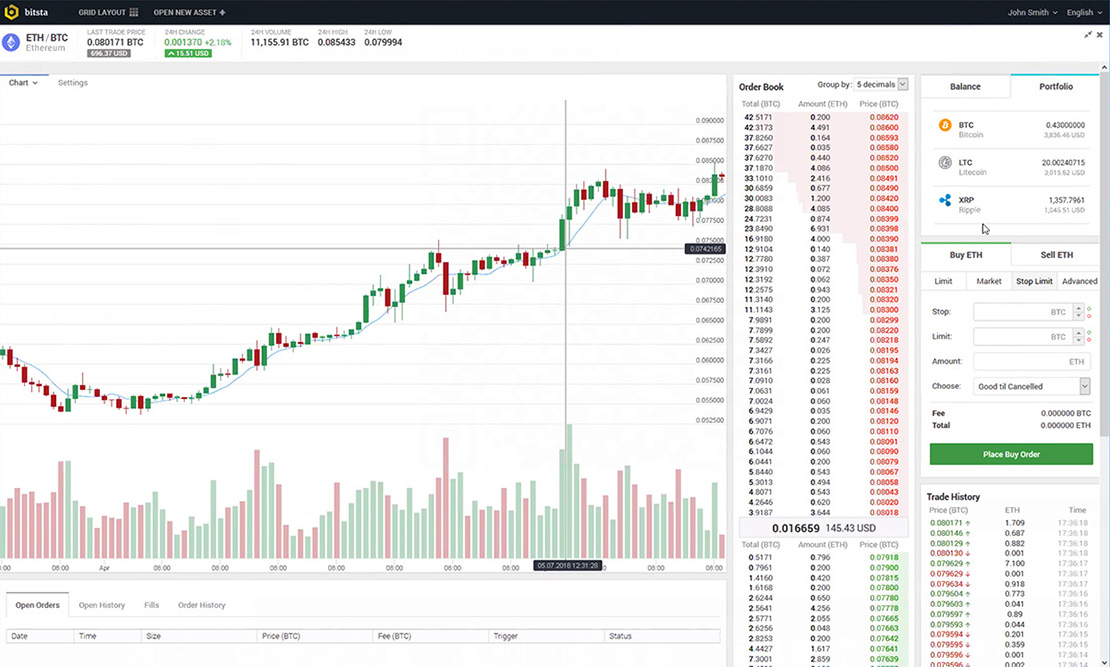Click the Limit price input field
The width and height of the screenshot is (1110, 667).
click(x=1023, y=336)
